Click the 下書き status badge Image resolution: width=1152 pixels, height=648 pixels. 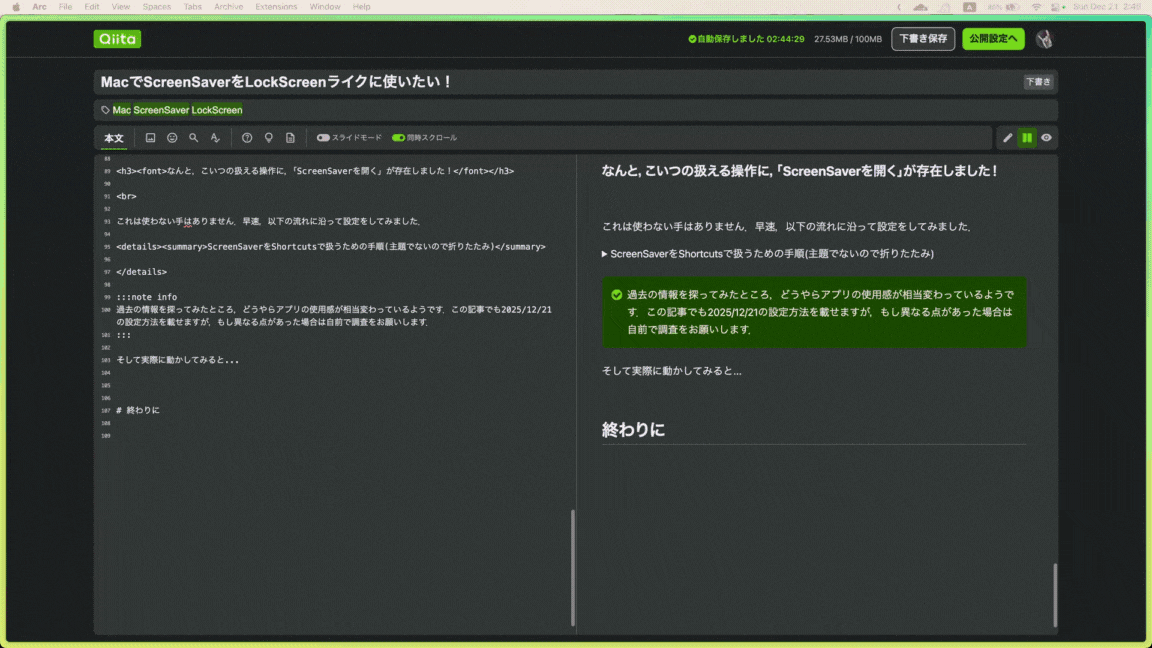coord(1038,82)
